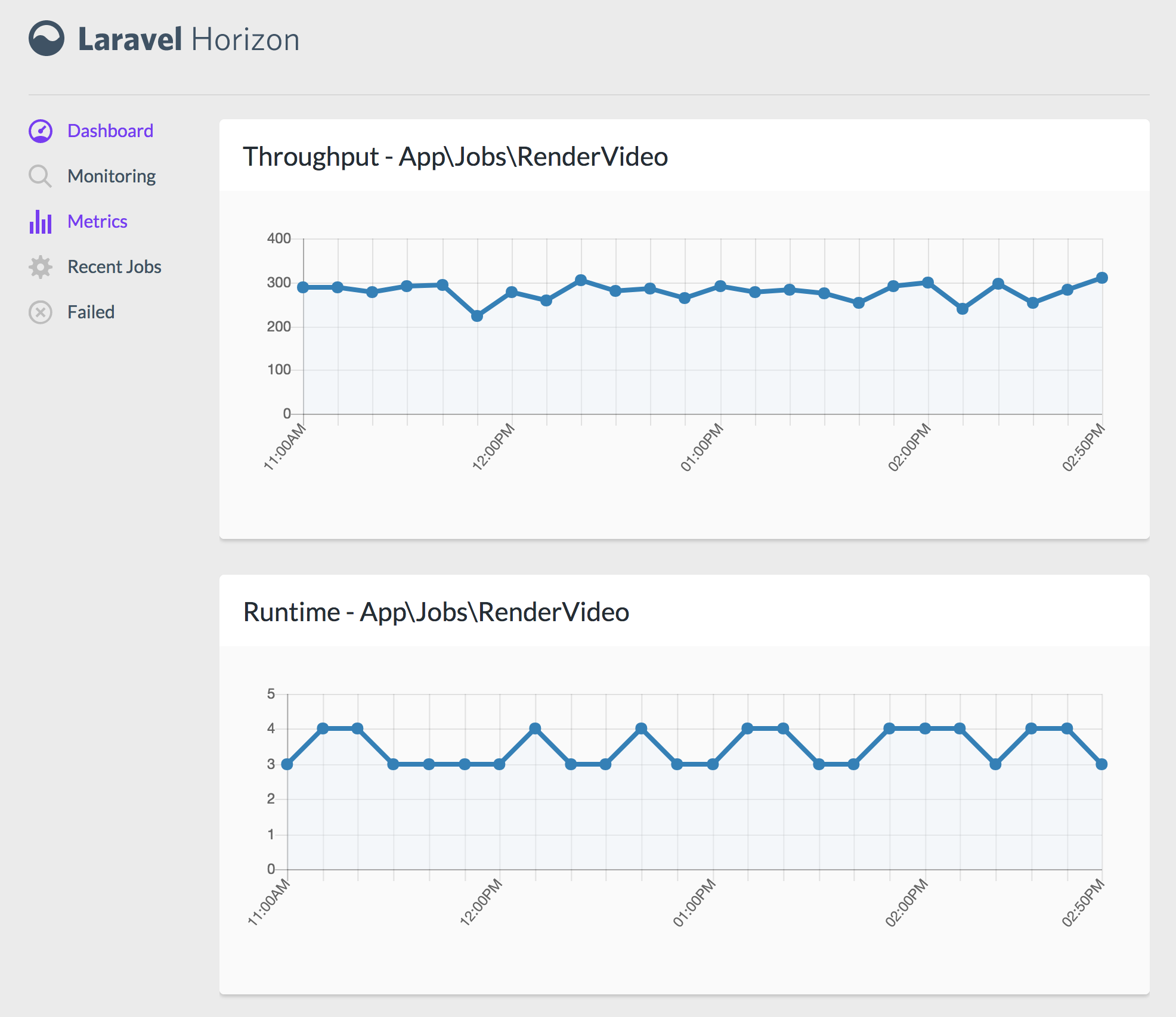Click the Recent Jobs gear icon
Viewport: 1176px width, 1017px height.
41,267
